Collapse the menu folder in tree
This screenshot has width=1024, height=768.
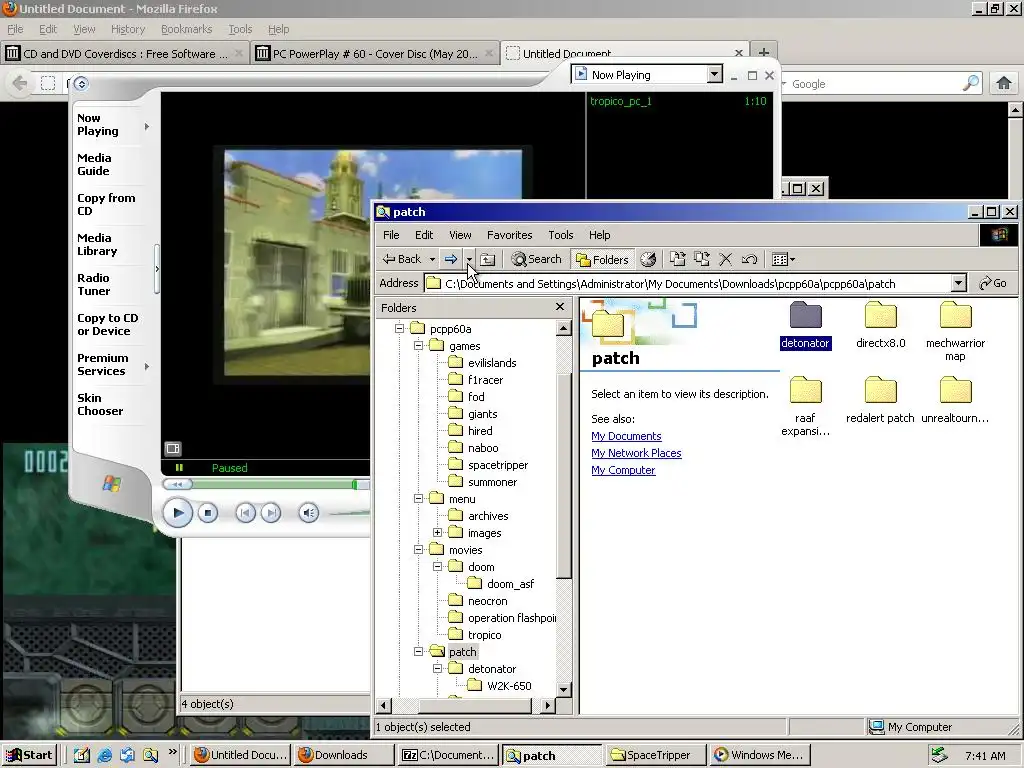pyautogui.click(x=419, y=498)
